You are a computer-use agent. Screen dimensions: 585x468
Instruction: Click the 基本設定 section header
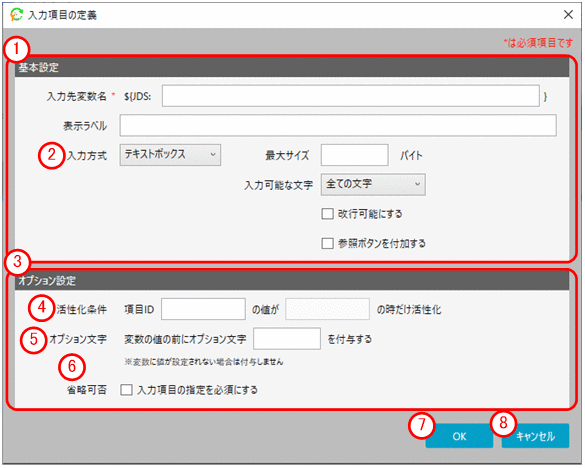point(292,67)
